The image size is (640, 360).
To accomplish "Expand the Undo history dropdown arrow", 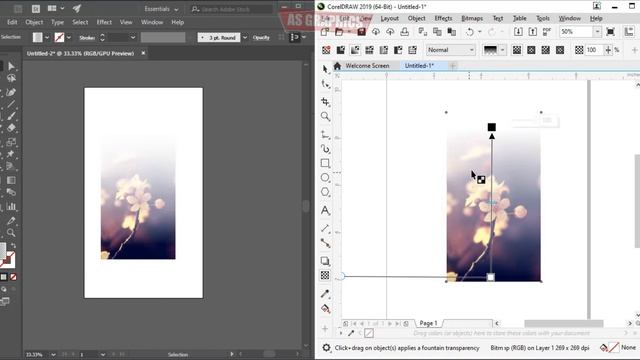I will 480,32.
